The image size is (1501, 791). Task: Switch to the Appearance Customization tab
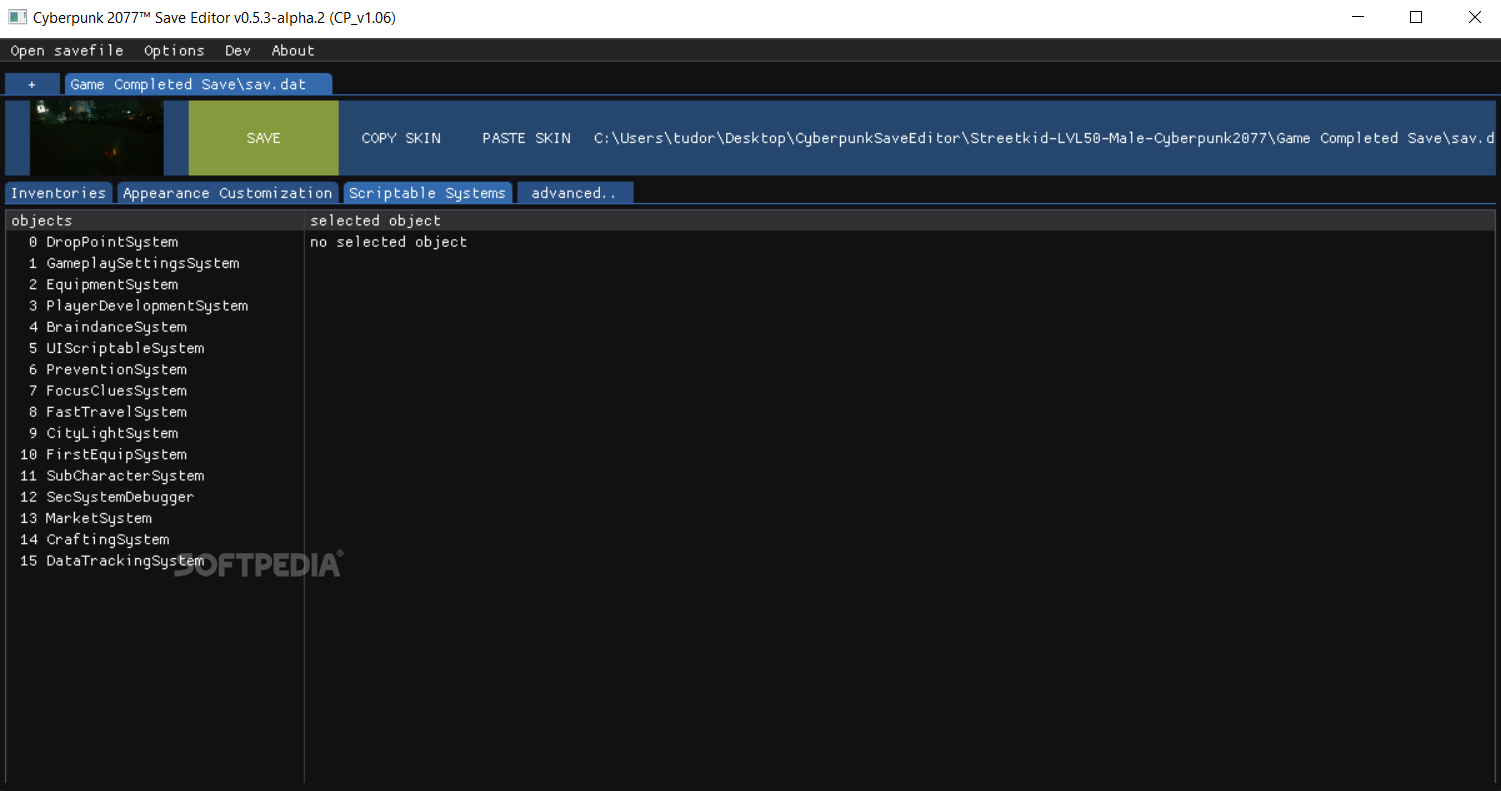point(228,193)
